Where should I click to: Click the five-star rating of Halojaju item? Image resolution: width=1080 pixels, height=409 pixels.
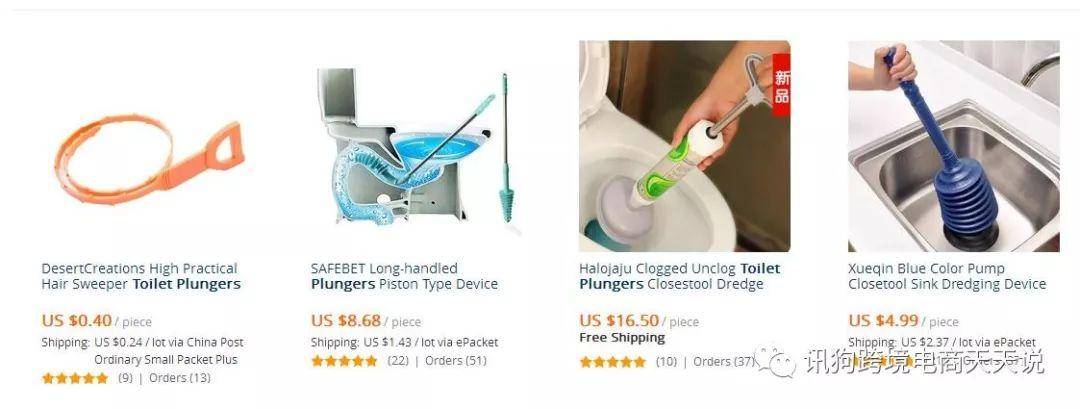point(613,361)
